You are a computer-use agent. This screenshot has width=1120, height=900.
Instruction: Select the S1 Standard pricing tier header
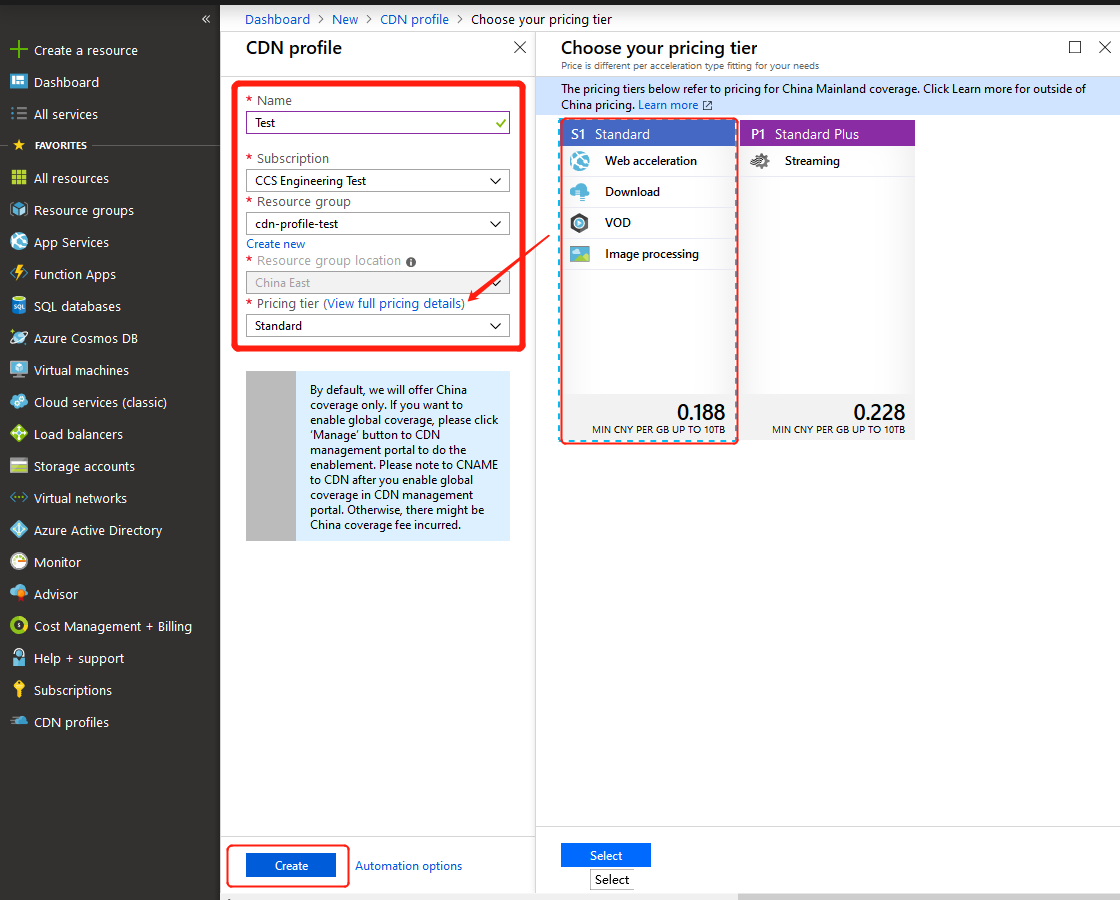649,134
